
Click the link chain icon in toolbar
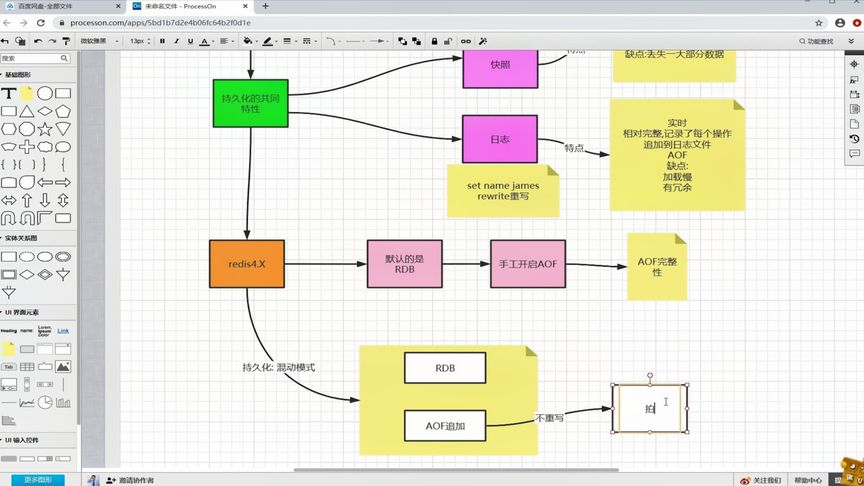(x=466, y=41)
